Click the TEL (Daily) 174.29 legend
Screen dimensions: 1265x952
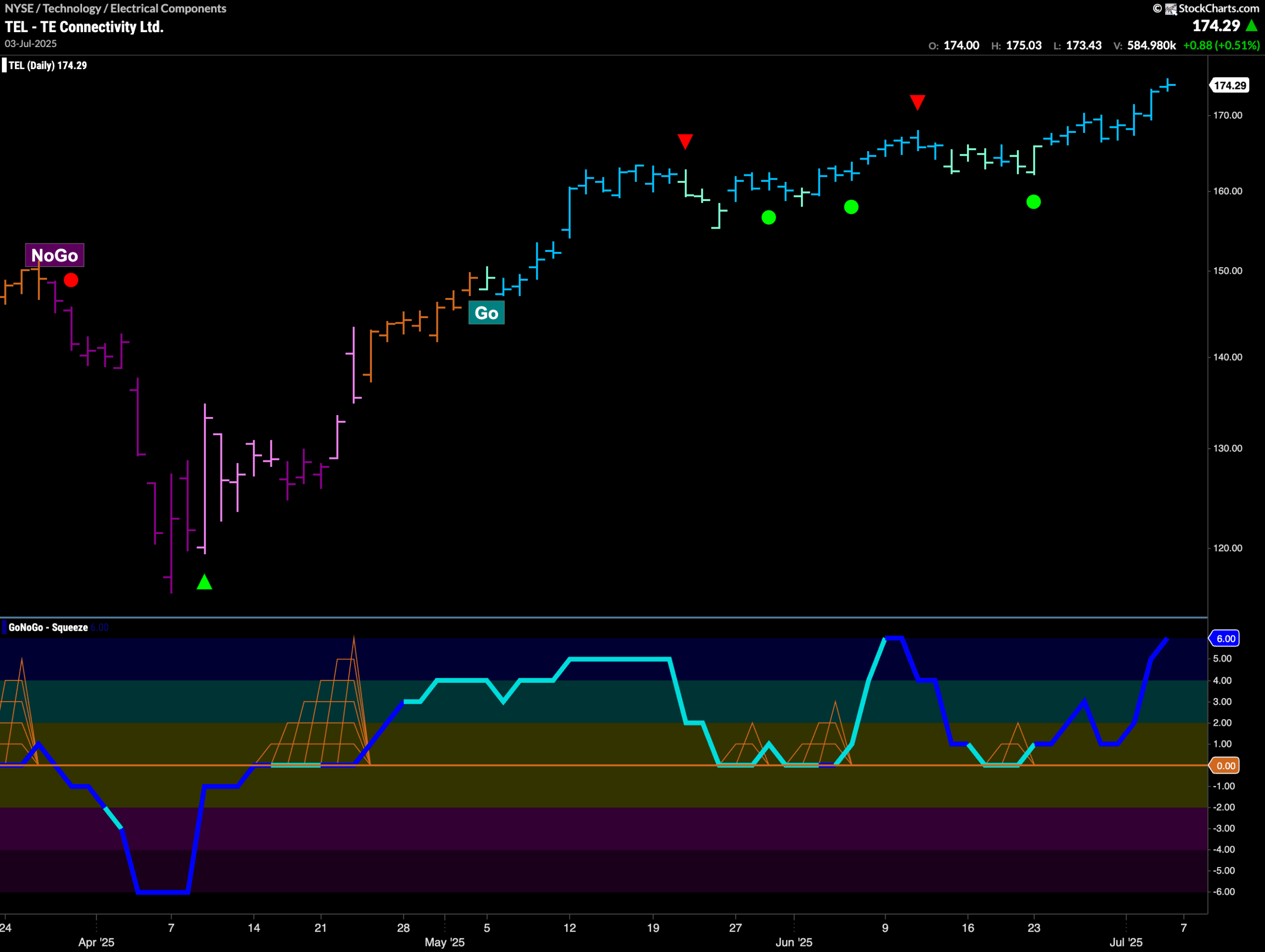(47, 65)
